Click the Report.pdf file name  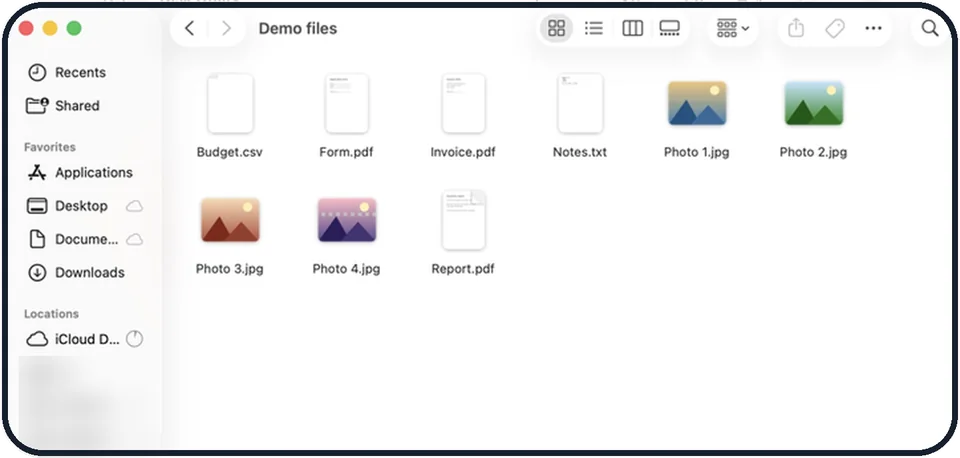[463, 269]
